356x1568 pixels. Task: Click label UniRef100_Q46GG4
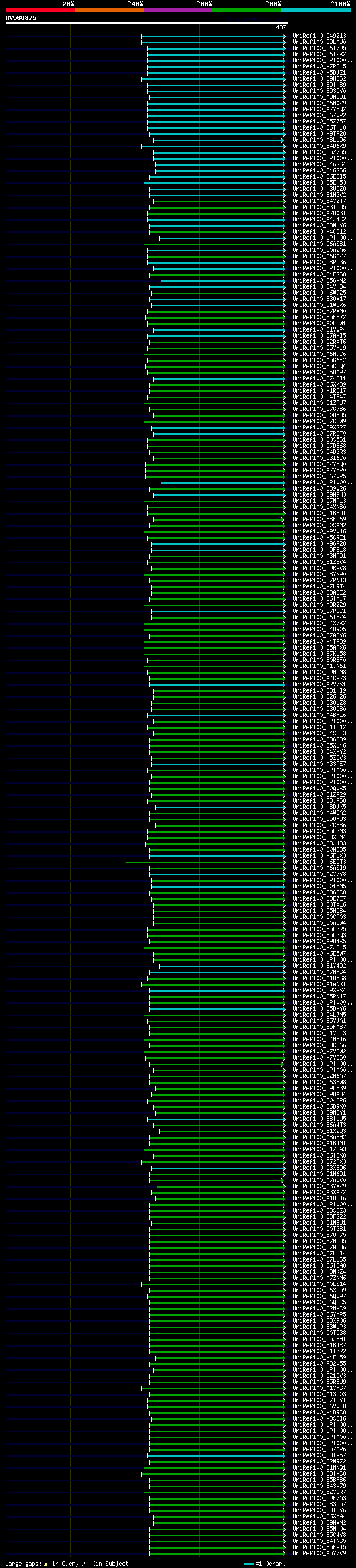click(x=319, y=164)
